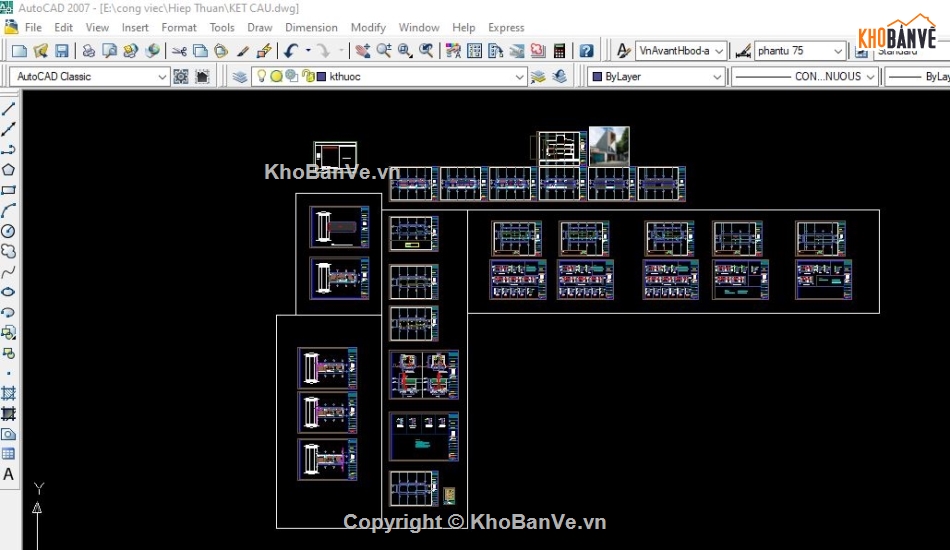Expand the CONTINUOUS linetype dropdown
Screen dimensions: 950x550
(x=870, y=77)
